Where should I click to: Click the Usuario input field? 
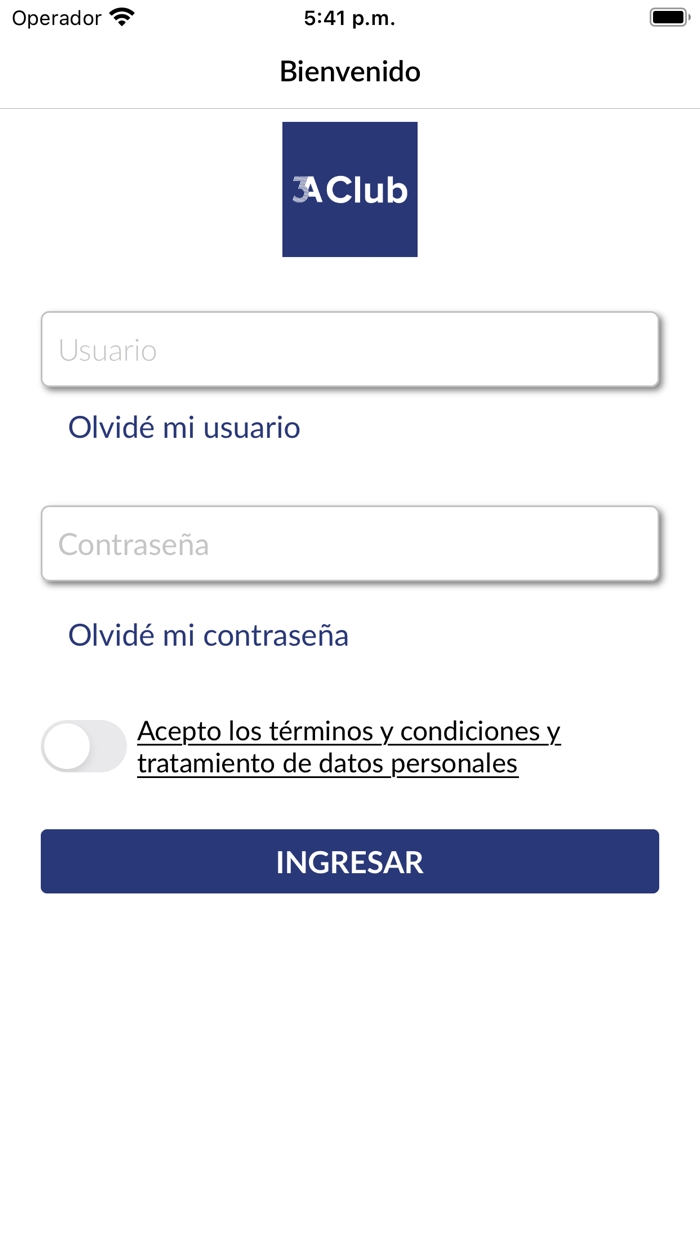(x=349, y=350)
